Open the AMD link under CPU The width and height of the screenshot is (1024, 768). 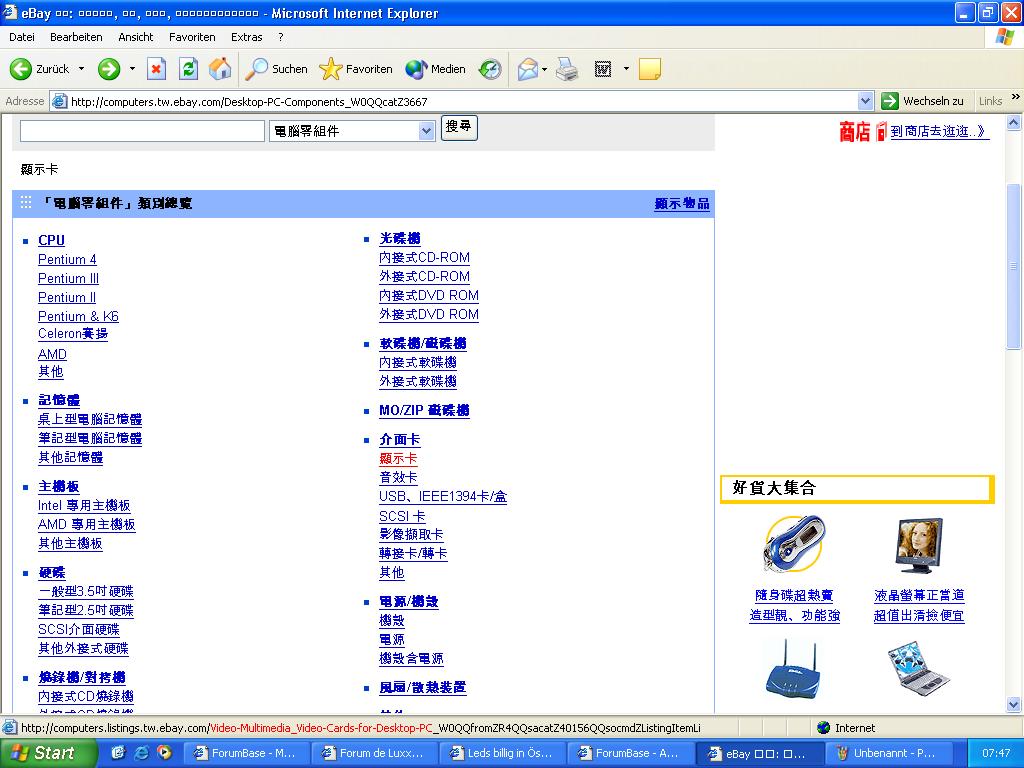pyautogui.click(x=52, y=354)
